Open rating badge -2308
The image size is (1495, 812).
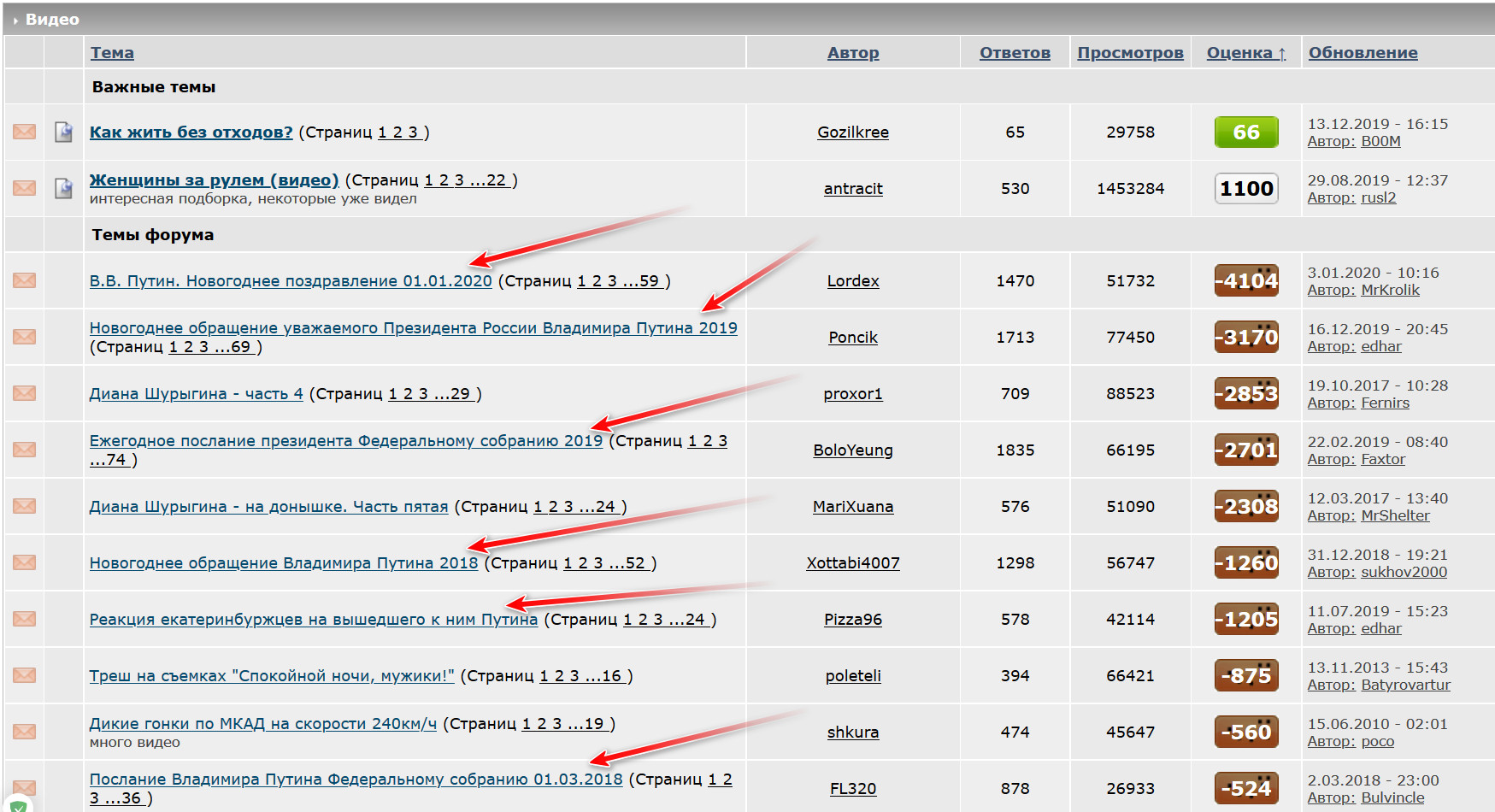[x=1246, y=506]
